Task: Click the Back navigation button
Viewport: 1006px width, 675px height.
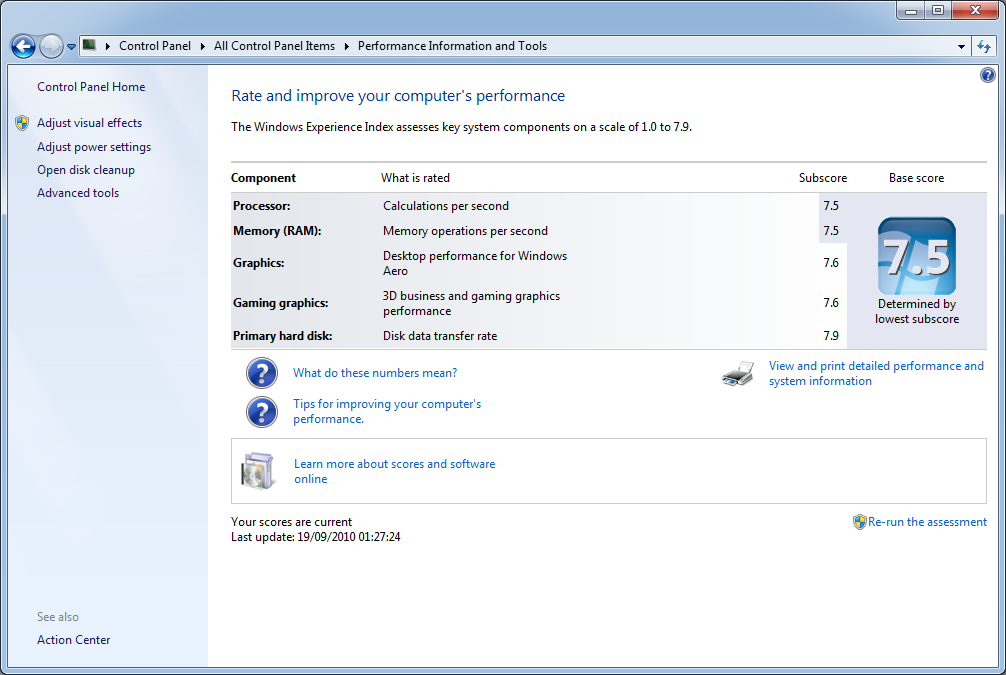Action: click(x=22, y=46)
